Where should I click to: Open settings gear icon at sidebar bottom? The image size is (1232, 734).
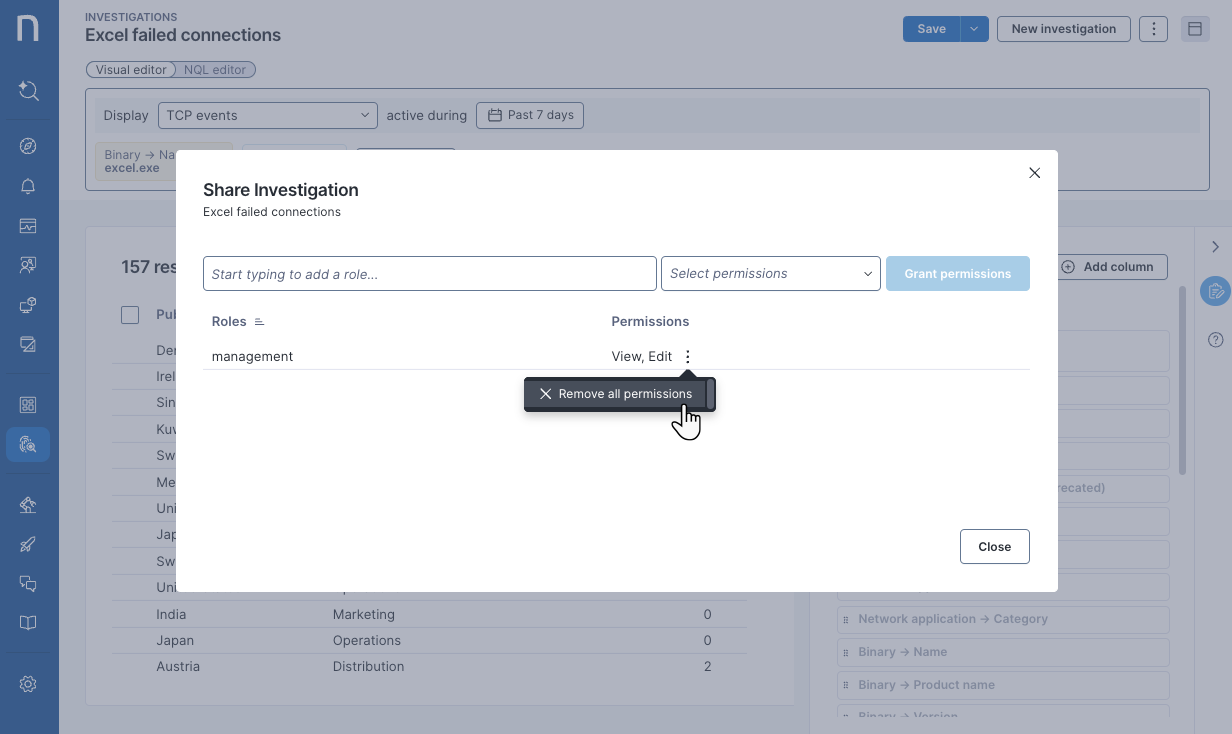pyautogui.click(x=28, y=684)
